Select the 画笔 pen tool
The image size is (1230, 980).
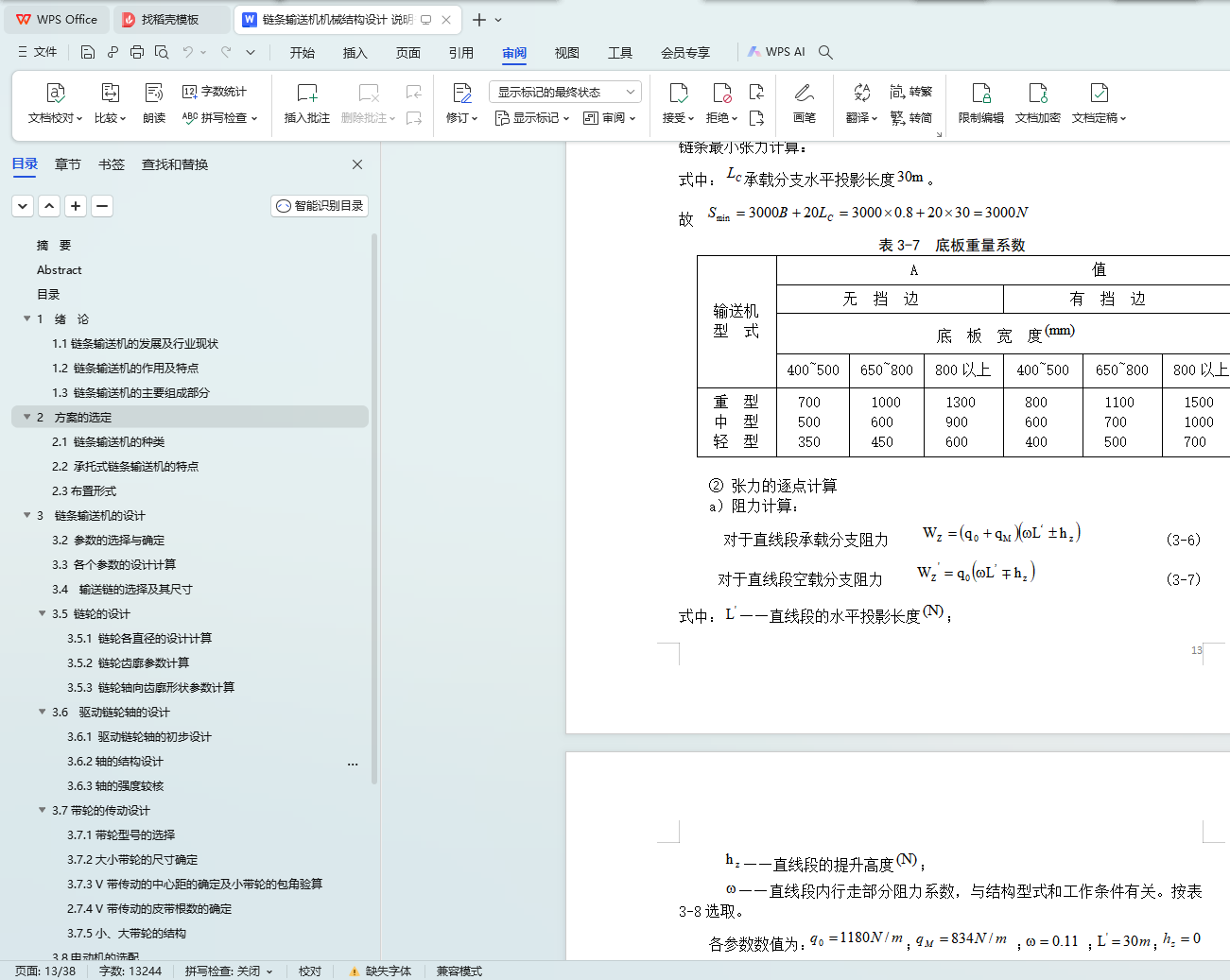tap(805, 103)
